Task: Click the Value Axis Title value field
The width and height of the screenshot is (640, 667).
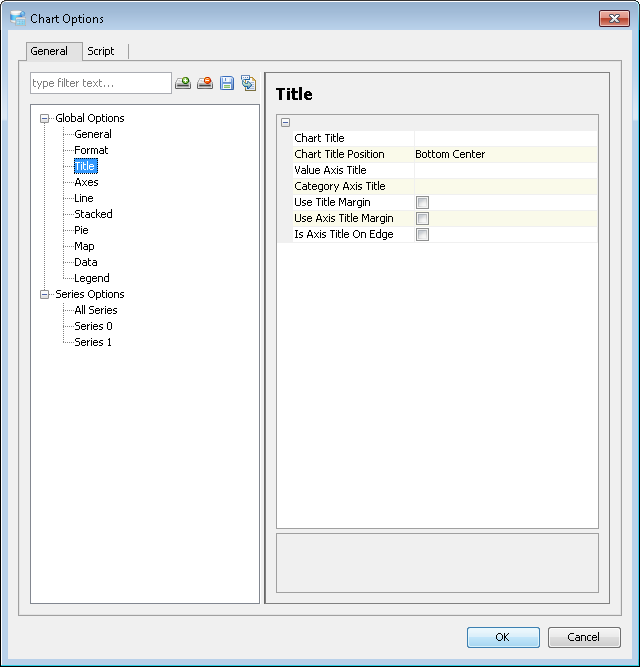Action: [x=506, y=170]
